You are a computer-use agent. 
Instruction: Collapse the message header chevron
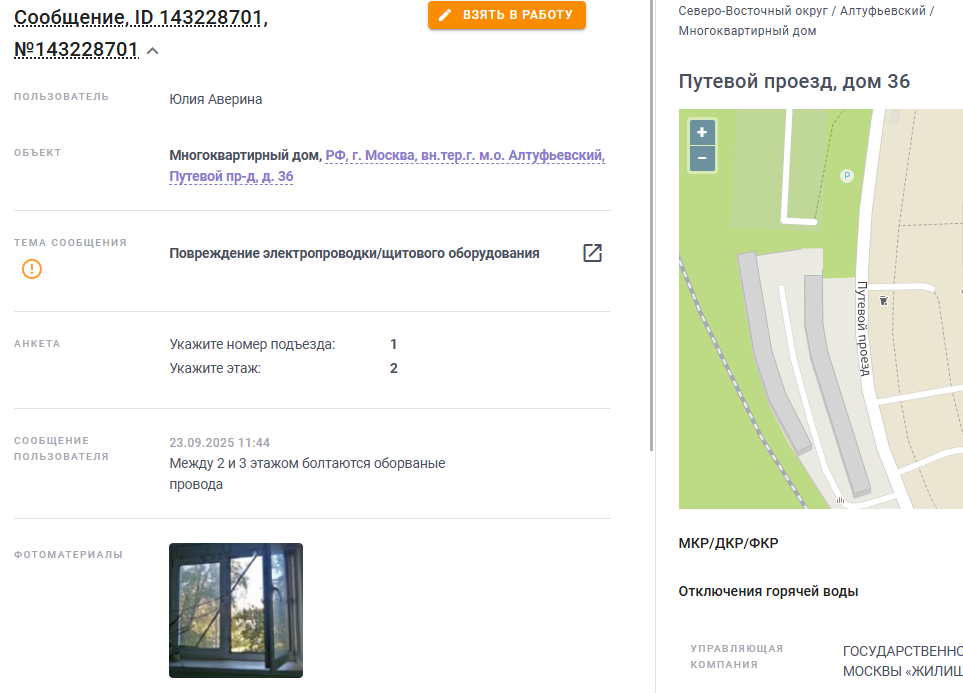(153, 51)
